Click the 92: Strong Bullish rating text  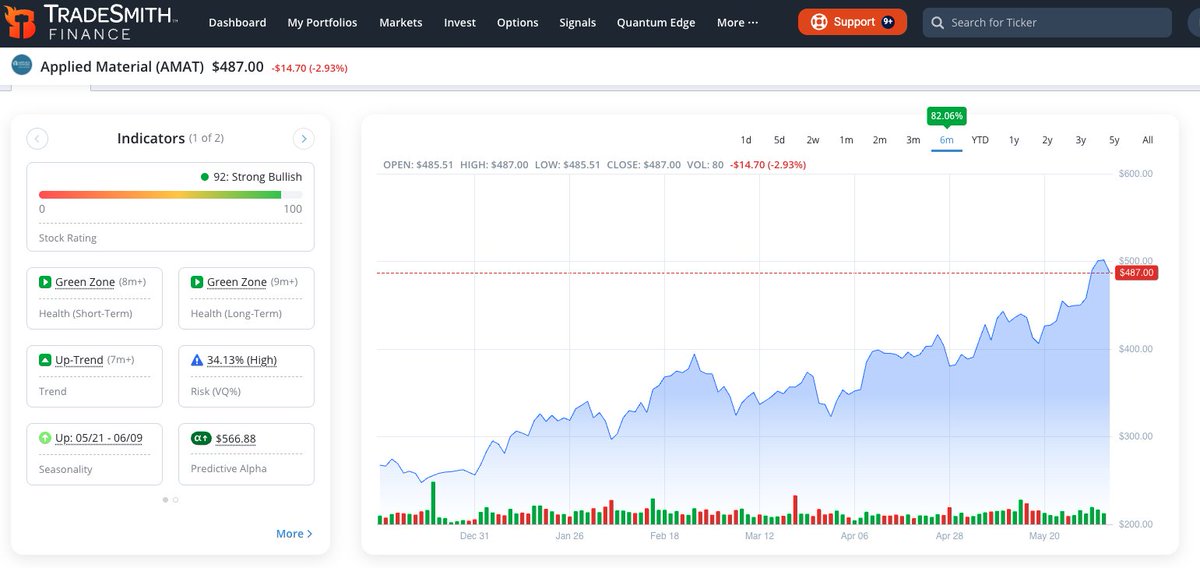click(x=257, y=177)
